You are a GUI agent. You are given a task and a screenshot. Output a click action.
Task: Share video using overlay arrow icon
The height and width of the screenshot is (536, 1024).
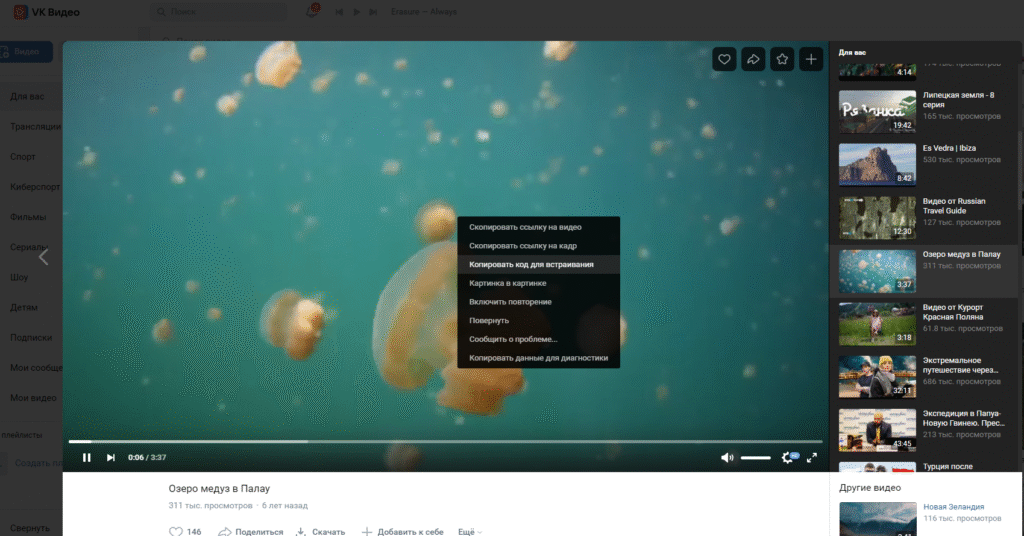coord(753,60)
